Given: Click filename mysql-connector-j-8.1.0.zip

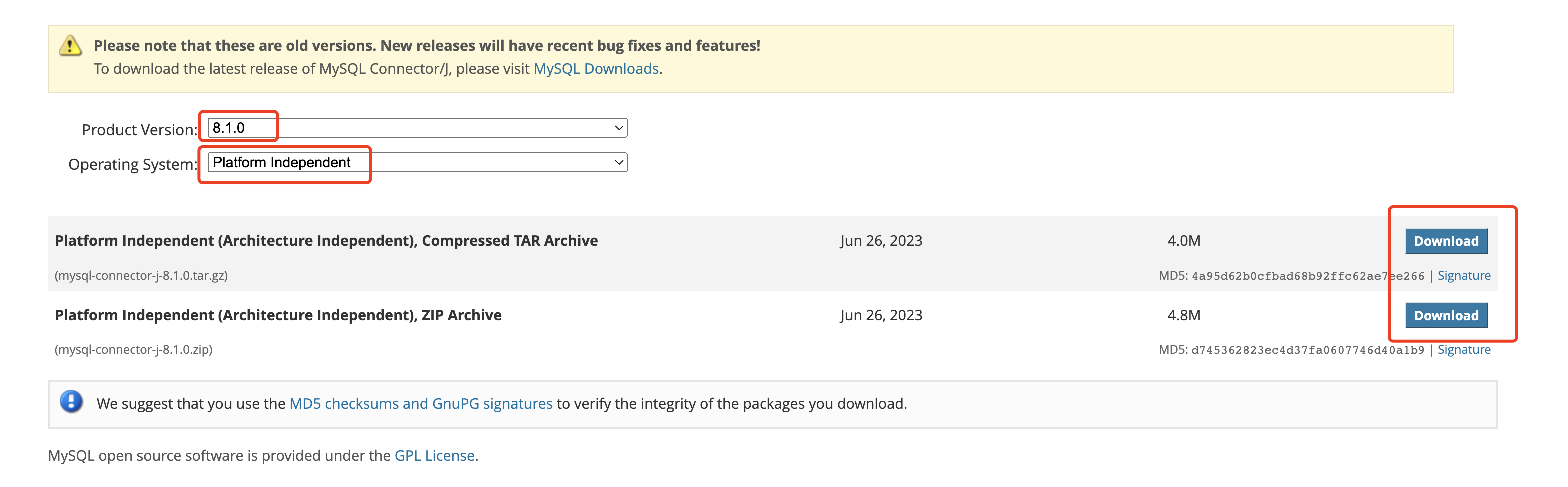Looking at the screenshot, I should (x=134, y=350).
